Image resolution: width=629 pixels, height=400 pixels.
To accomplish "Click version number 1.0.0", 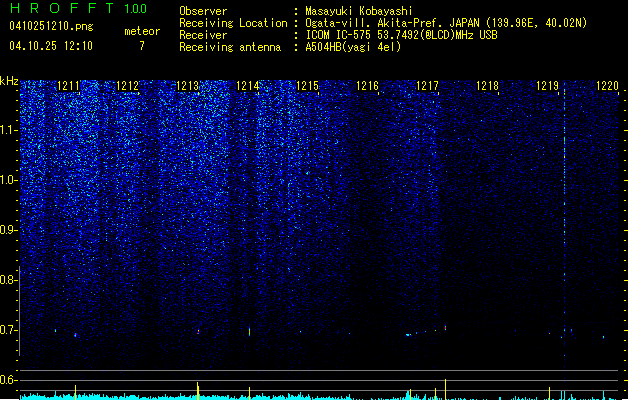I will point(135,8).
